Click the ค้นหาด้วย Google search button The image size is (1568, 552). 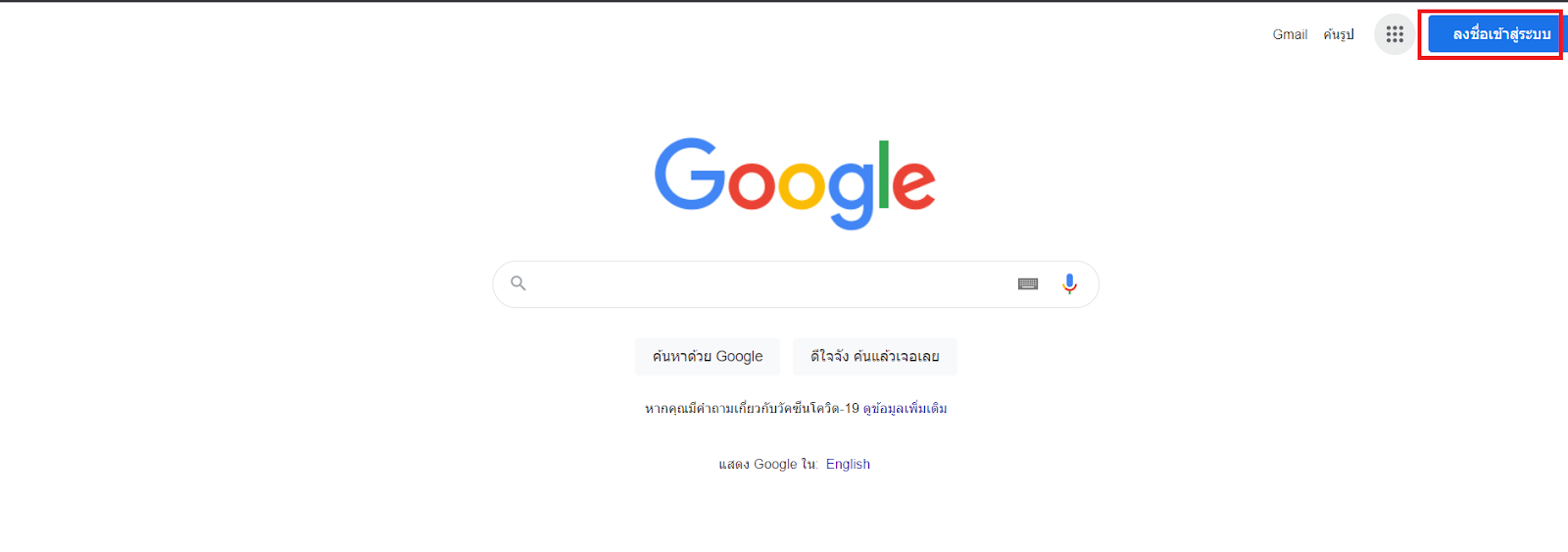tap(708, 357)
